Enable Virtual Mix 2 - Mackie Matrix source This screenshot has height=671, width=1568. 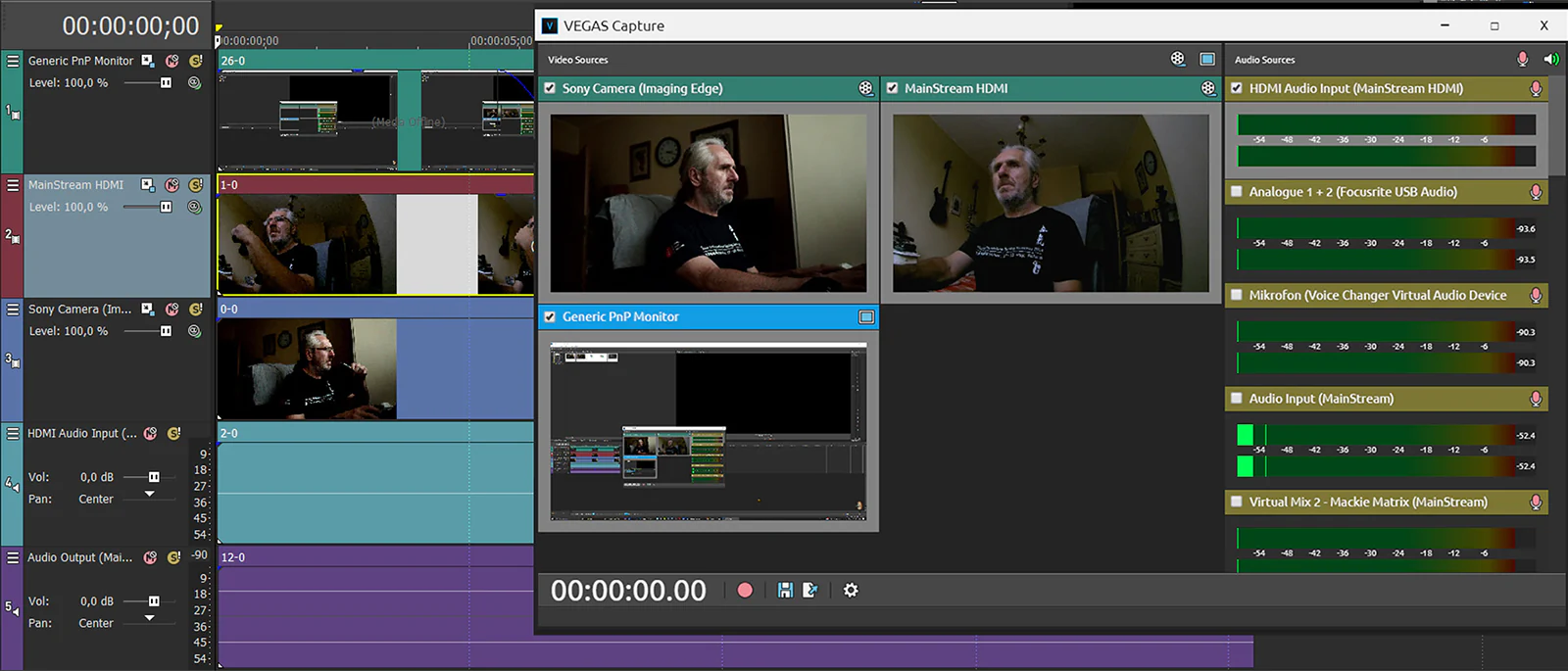pos(1237,502)
